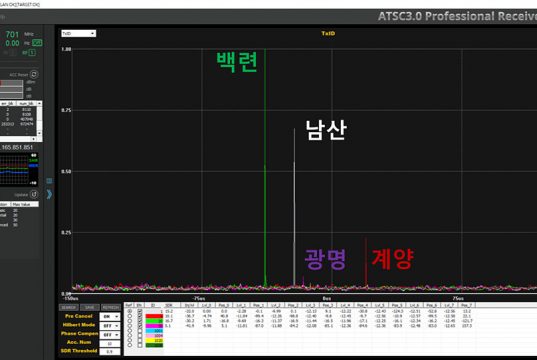Open the Phase Compen dropdown
Screen dimensions: 537x360
tap(110, 334)
